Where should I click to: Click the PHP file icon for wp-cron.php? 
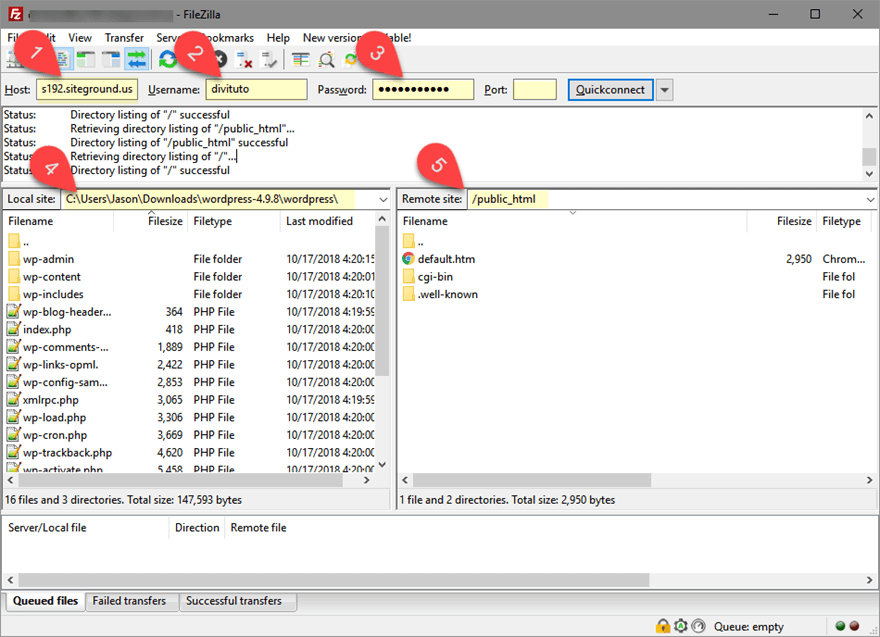(x=13, y=434)
